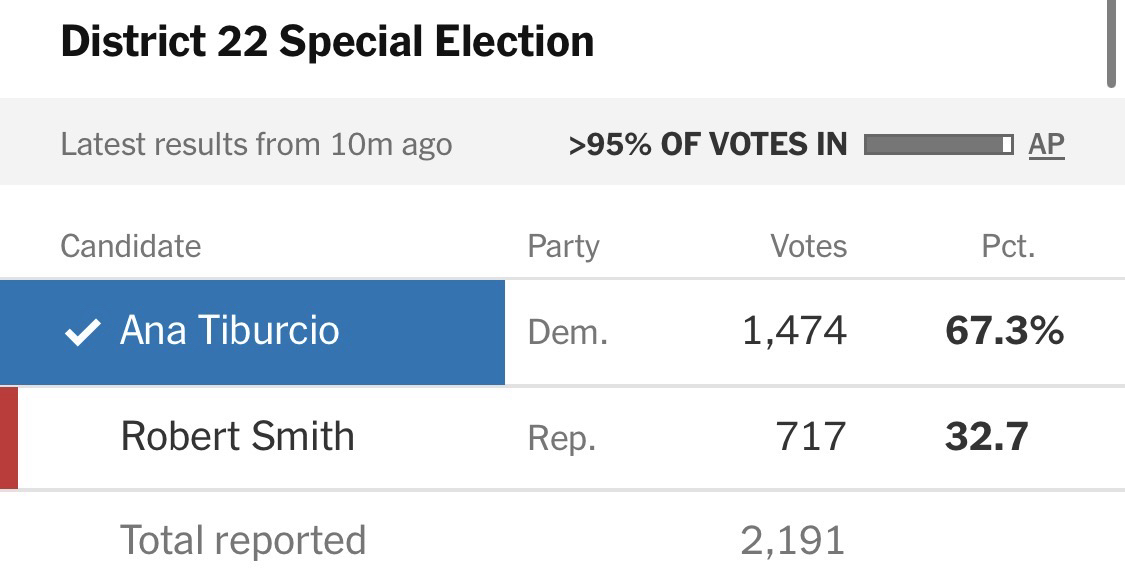1125x587 pixels.
Task: Click the winner checkmark beside Ana Tiburcio
Action: (81, 333)
